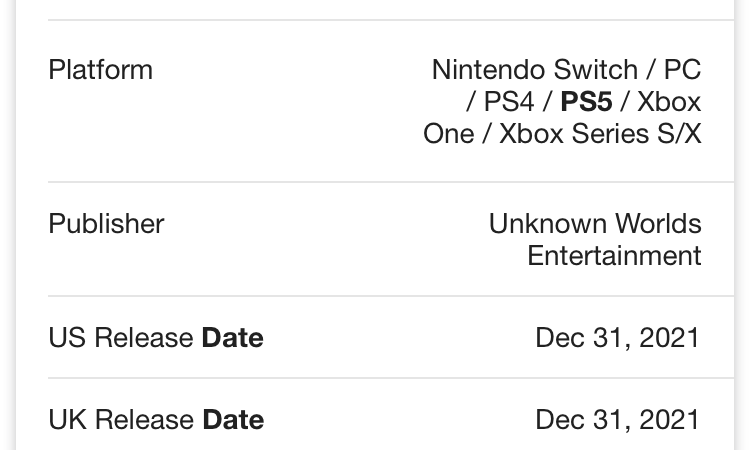Select the Nintendo Switch / PC text

pos(566,70)
